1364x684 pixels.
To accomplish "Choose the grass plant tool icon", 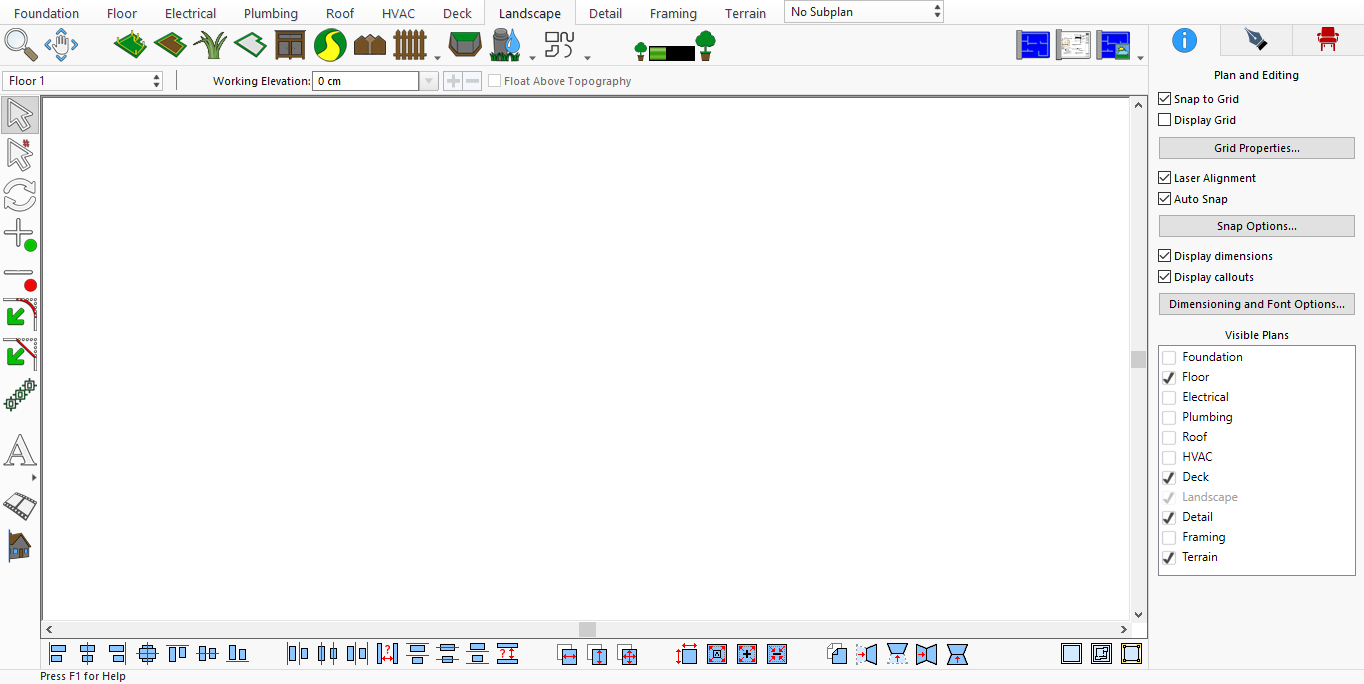I will [210, 45].
